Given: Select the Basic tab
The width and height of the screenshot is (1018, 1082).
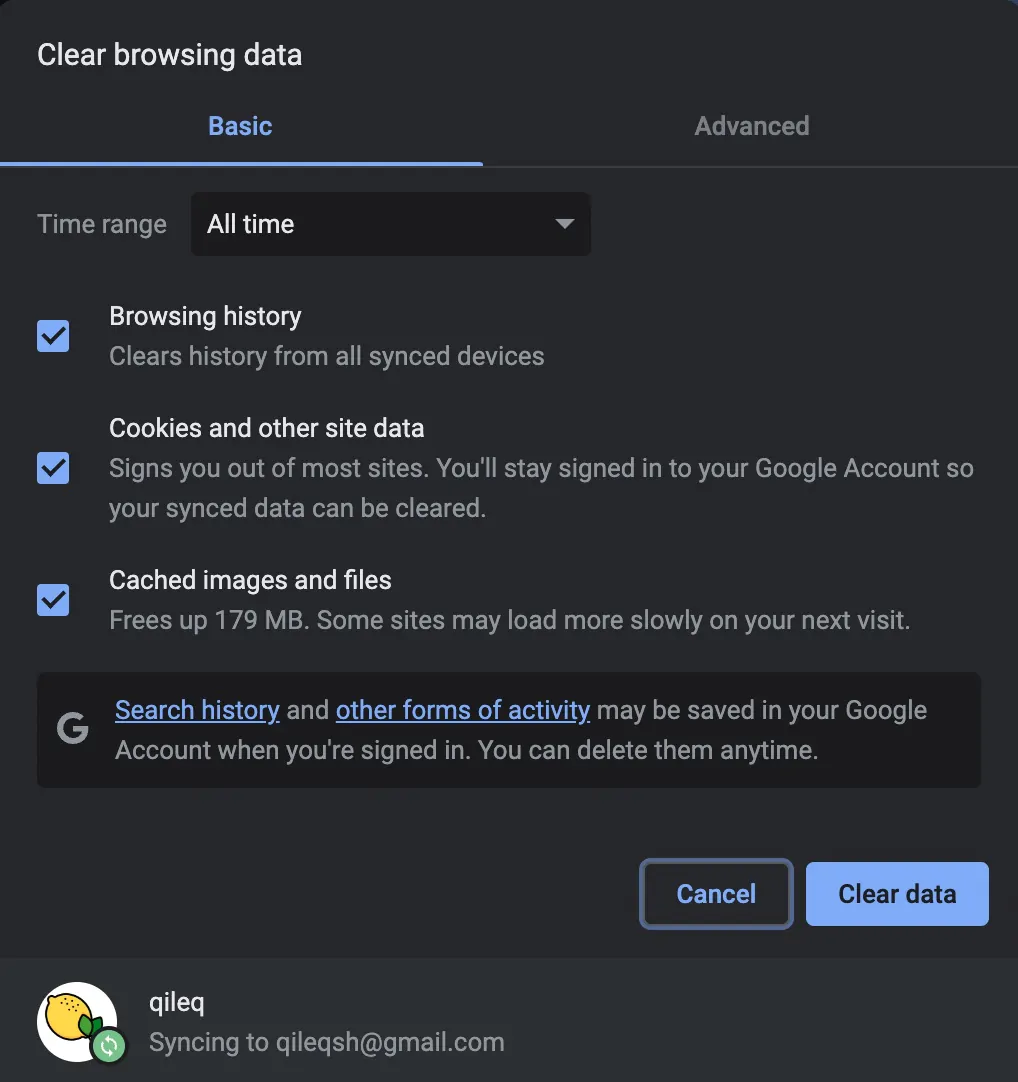Looking at the screenshot, I should pos(240,126).
